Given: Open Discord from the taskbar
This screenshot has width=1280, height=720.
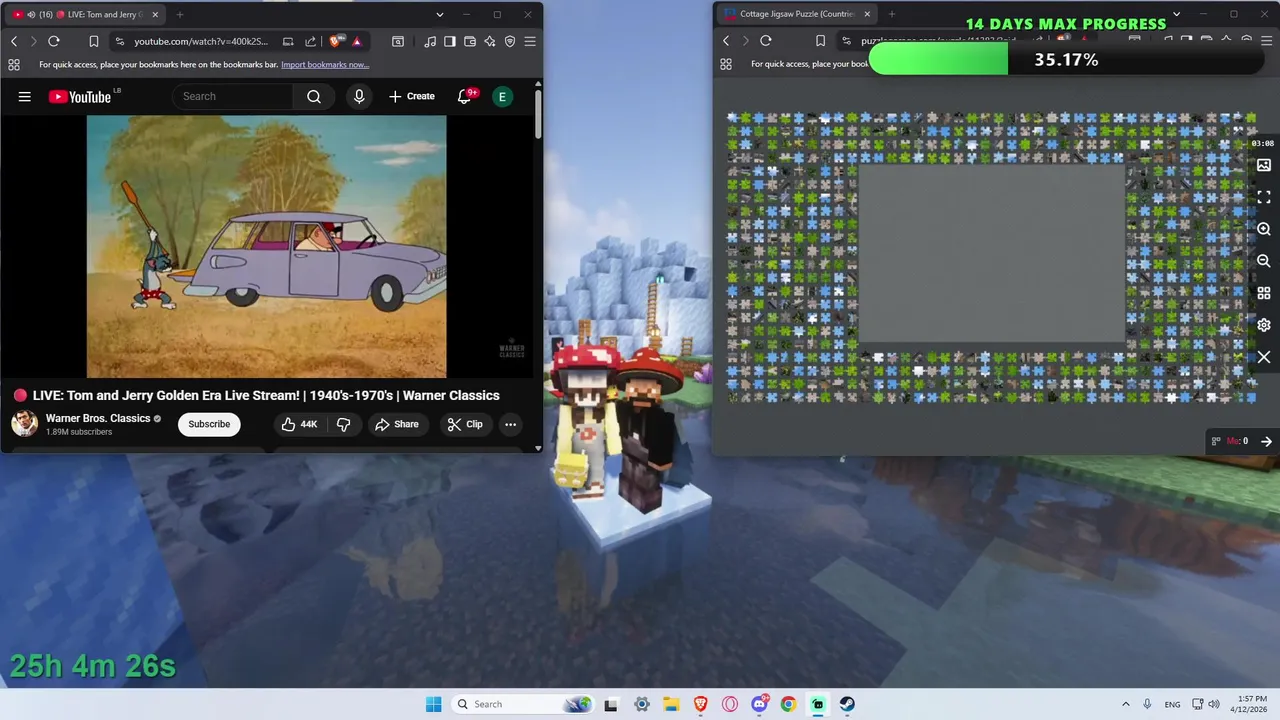Looking at the screenshot, I should point(759,704).
